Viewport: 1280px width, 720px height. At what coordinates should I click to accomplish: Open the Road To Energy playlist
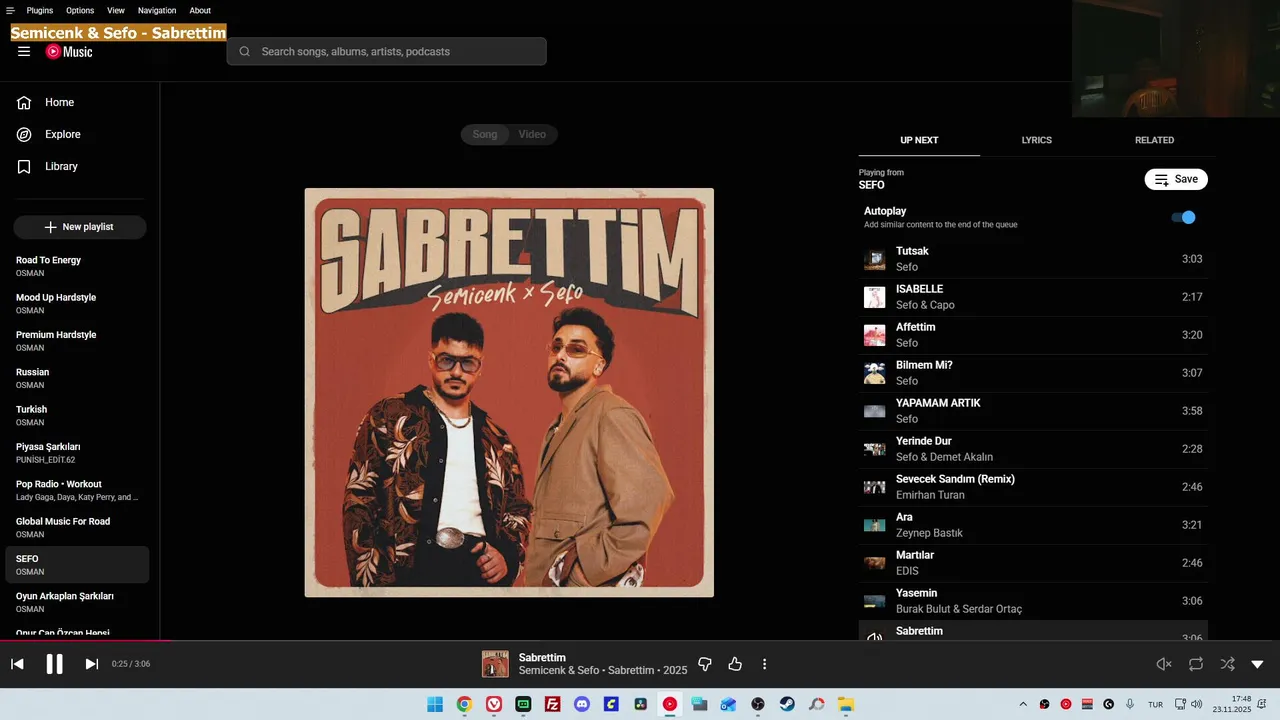[x=77, y=266]
